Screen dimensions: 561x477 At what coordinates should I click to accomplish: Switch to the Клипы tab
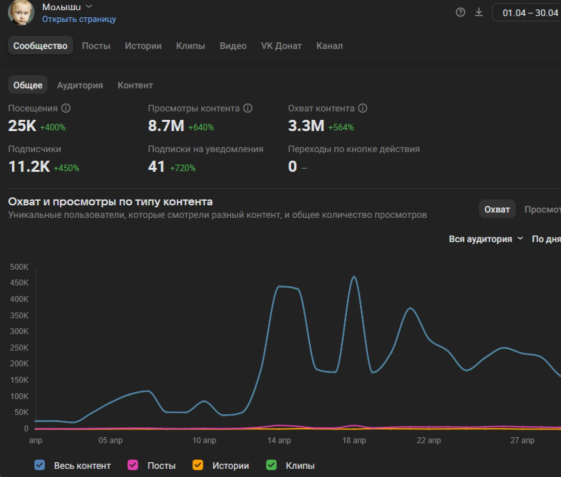point(190,46)
